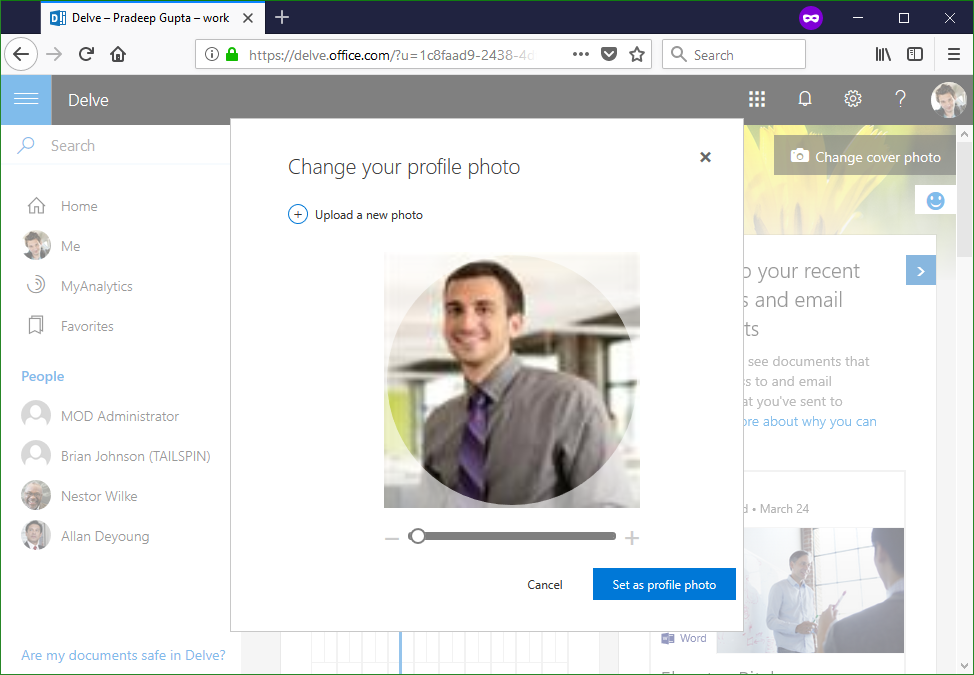Bookmark this page with the star icon

click(x=637, y=55)
